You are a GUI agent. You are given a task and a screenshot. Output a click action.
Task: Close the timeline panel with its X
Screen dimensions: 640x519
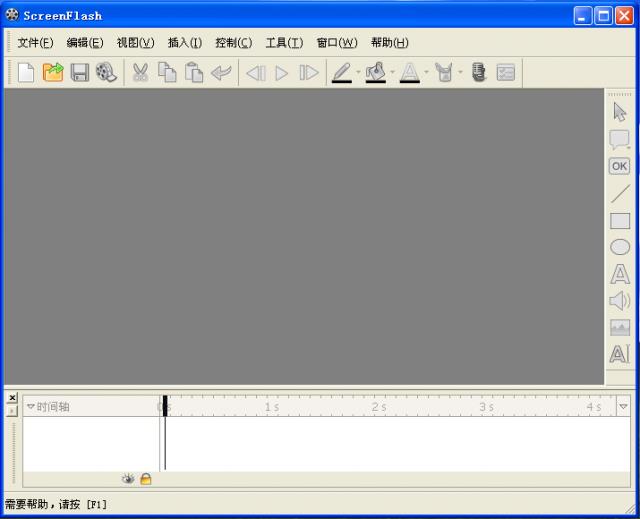coord(12,397)
